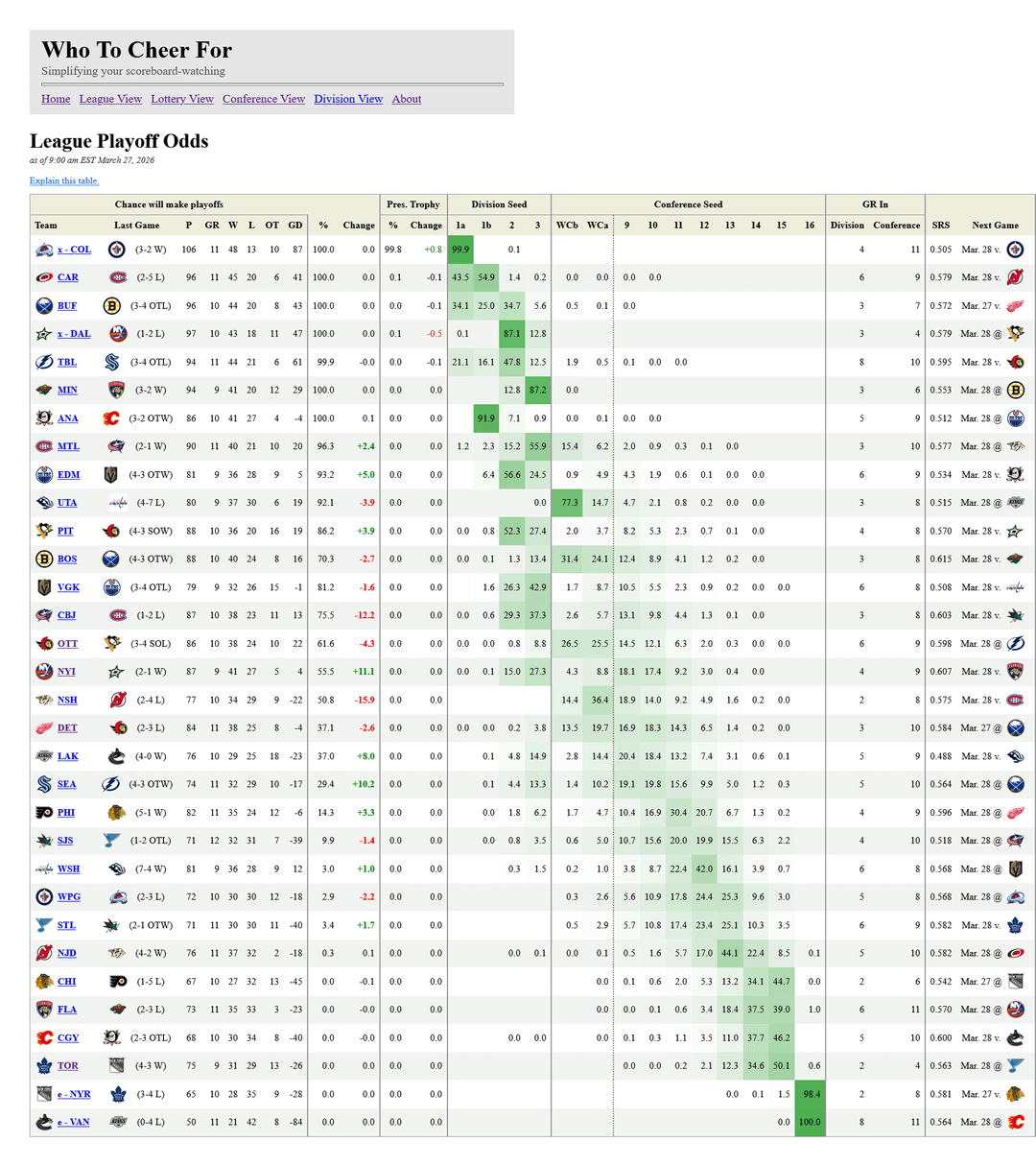Click the Carolina Hurricanes logo beside CAR
Viewport: 1036px width, 1166px height.
click(44, 277)
